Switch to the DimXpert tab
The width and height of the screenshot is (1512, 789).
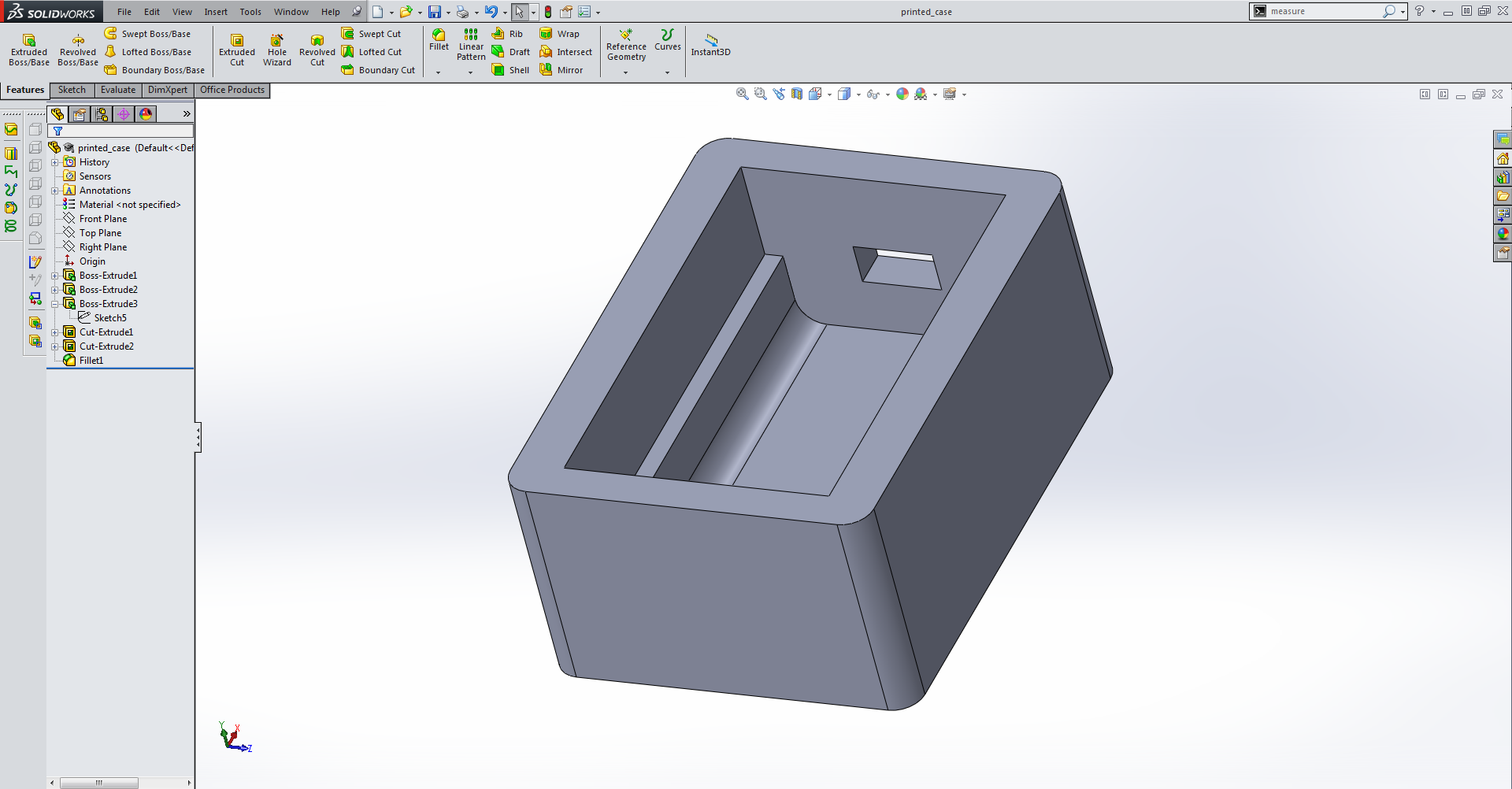pos(168,90)
